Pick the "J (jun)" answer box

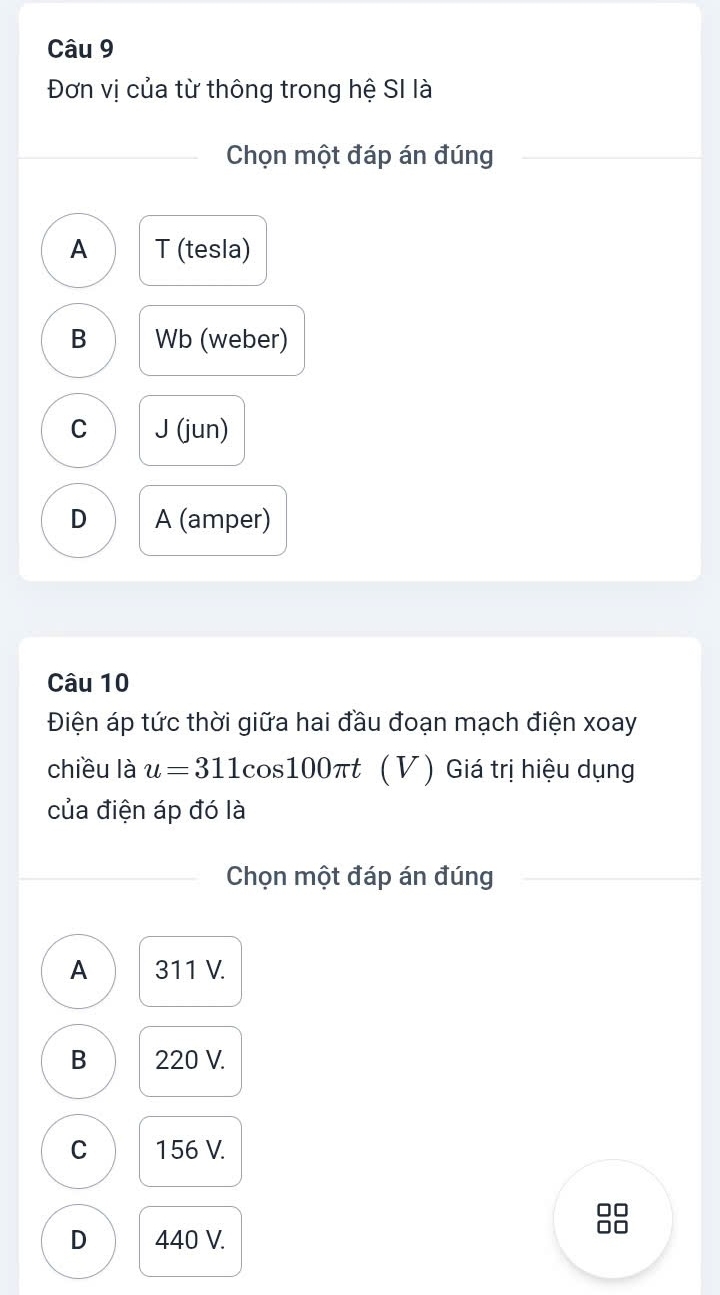[x=192, y=430]
